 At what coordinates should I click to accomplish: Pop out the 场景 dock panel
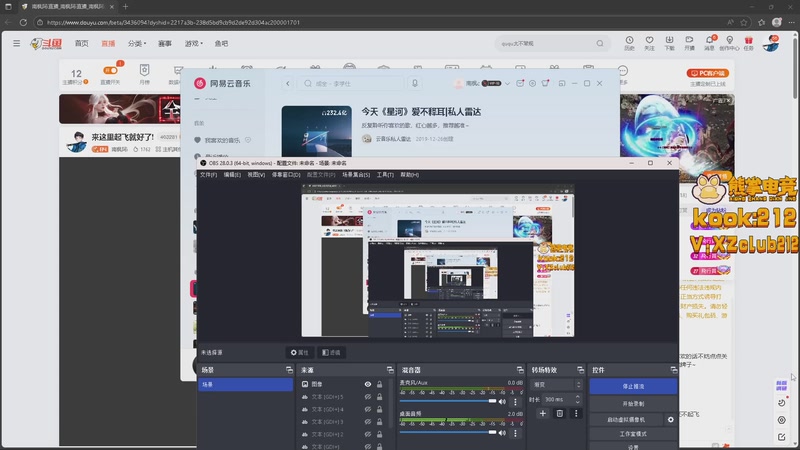point(289,370)
